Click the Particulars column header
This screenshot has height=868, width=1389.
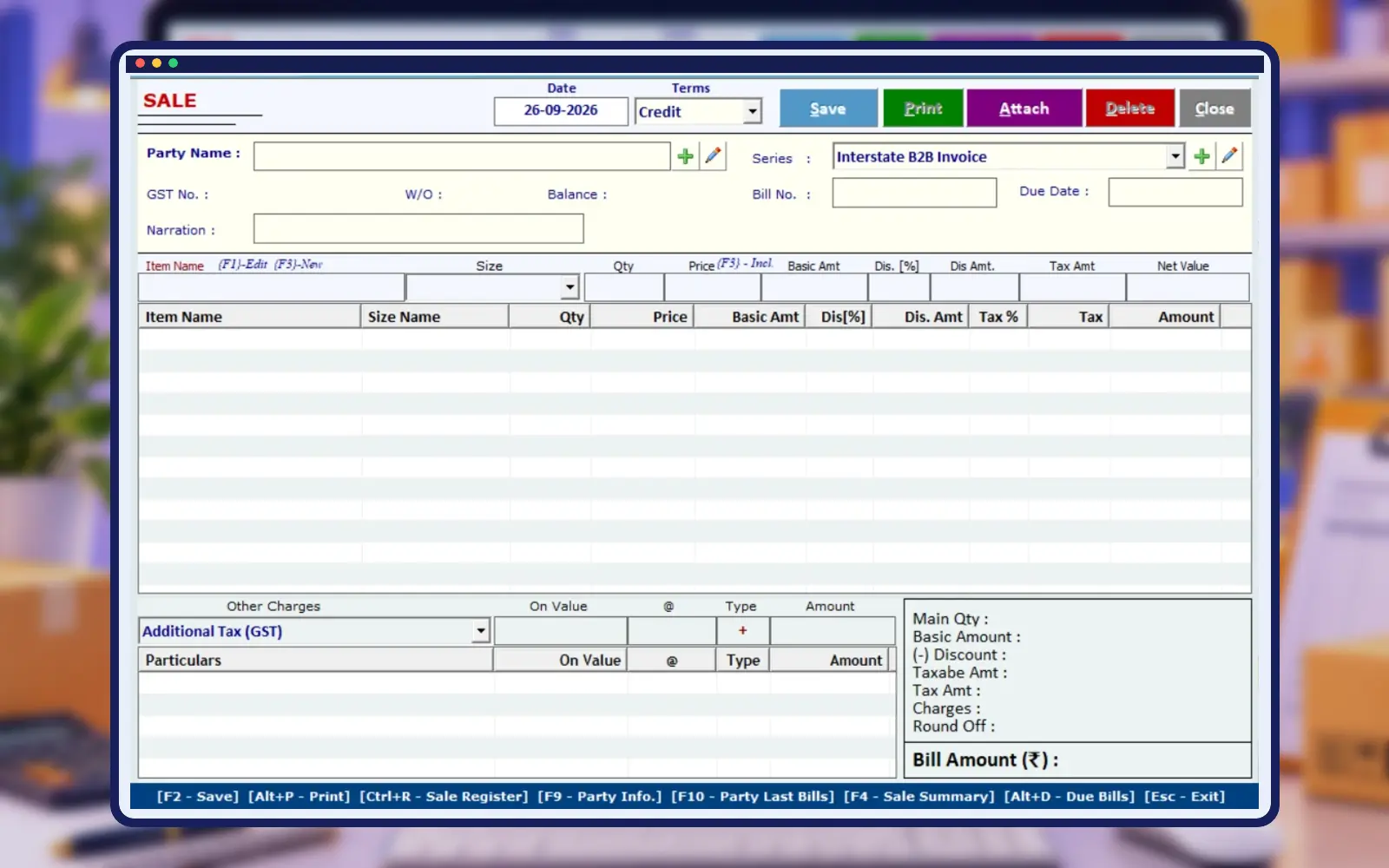315,661
